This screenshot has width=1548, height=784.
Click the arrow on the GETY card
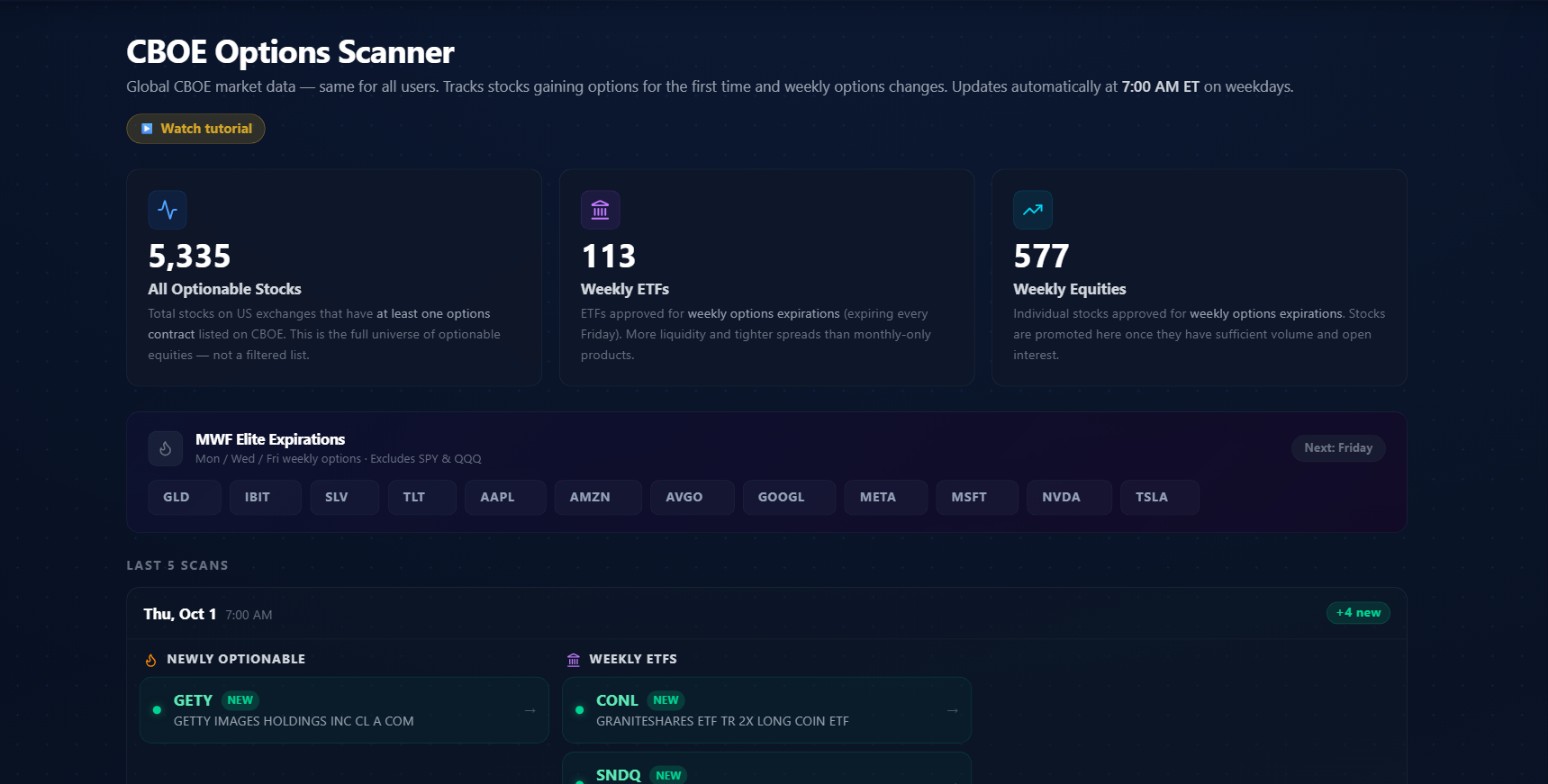[x=530, y=710]
